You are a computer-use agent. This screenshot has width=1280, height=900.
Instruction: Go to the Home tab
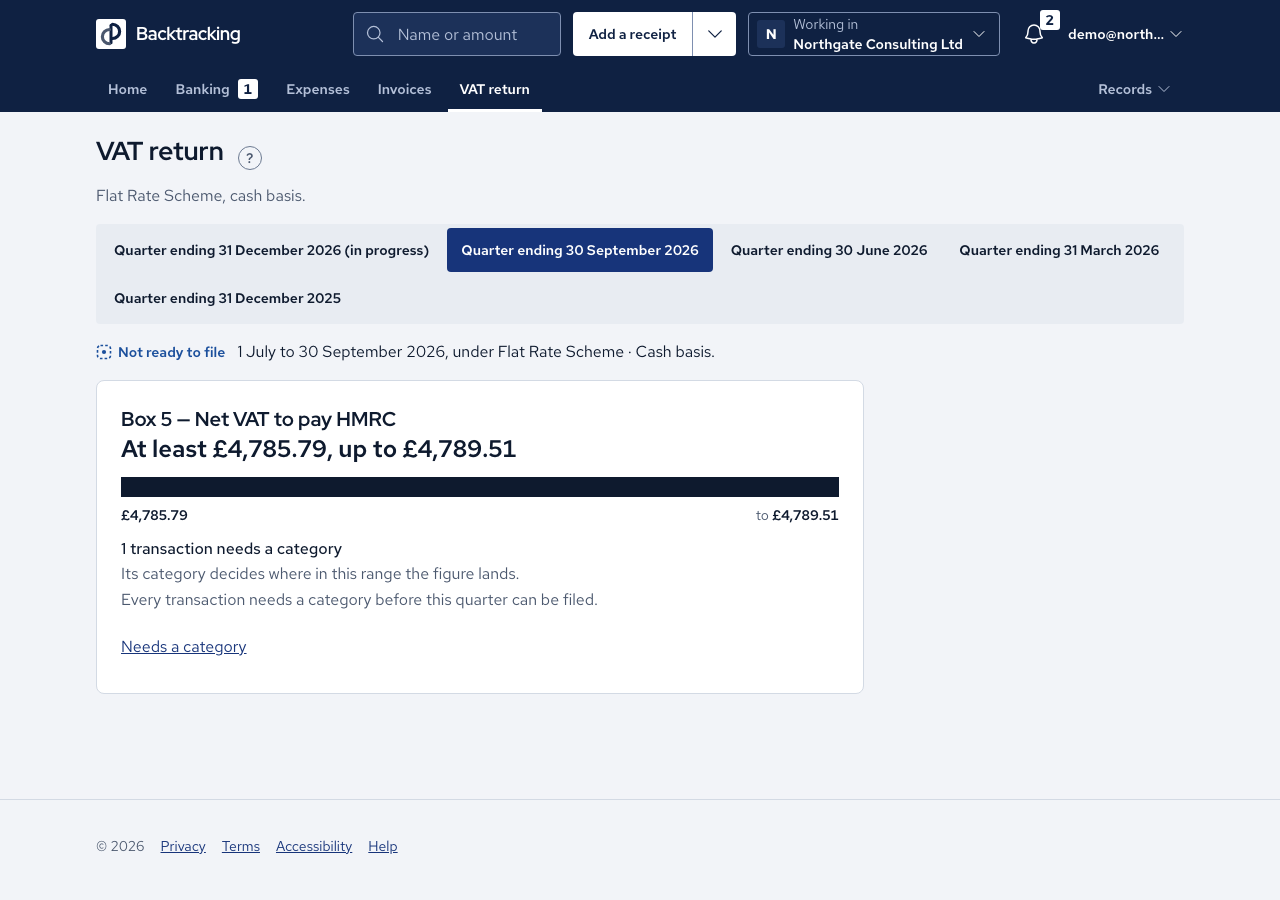click(x=128, y=89)
